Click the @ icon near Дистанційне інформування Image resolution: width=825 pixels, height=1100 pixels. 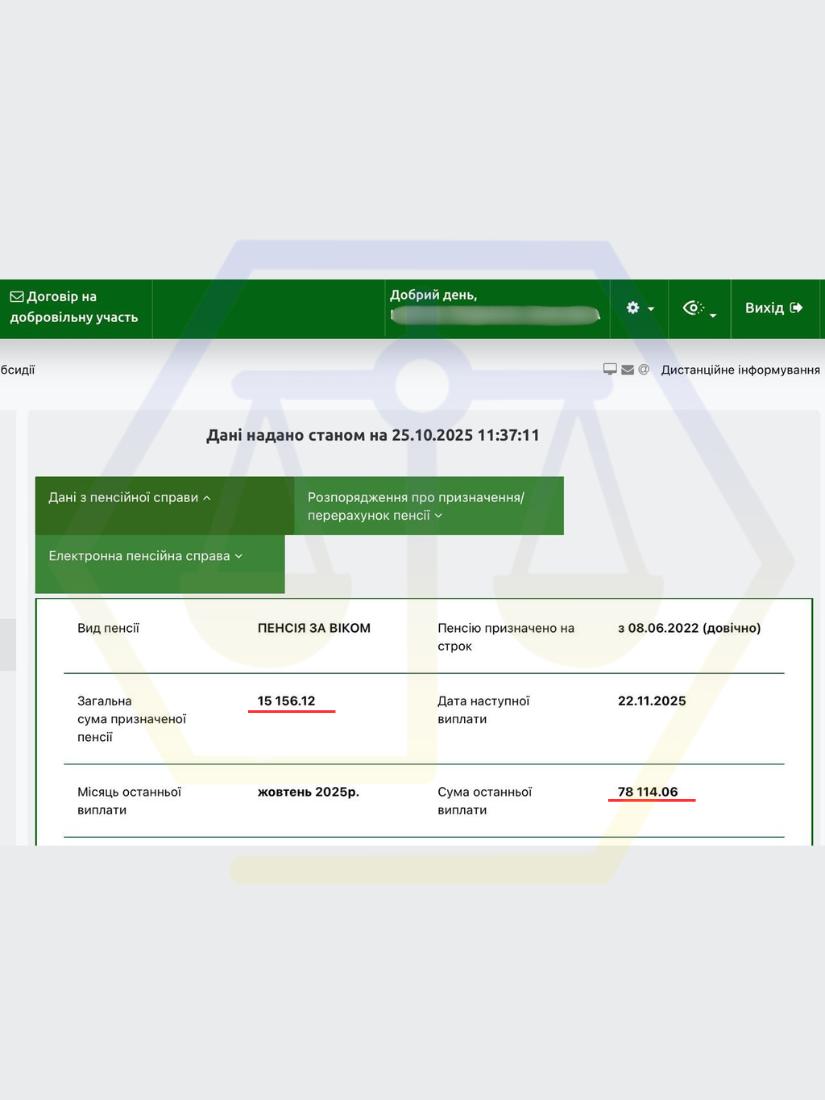coord(643,369)
